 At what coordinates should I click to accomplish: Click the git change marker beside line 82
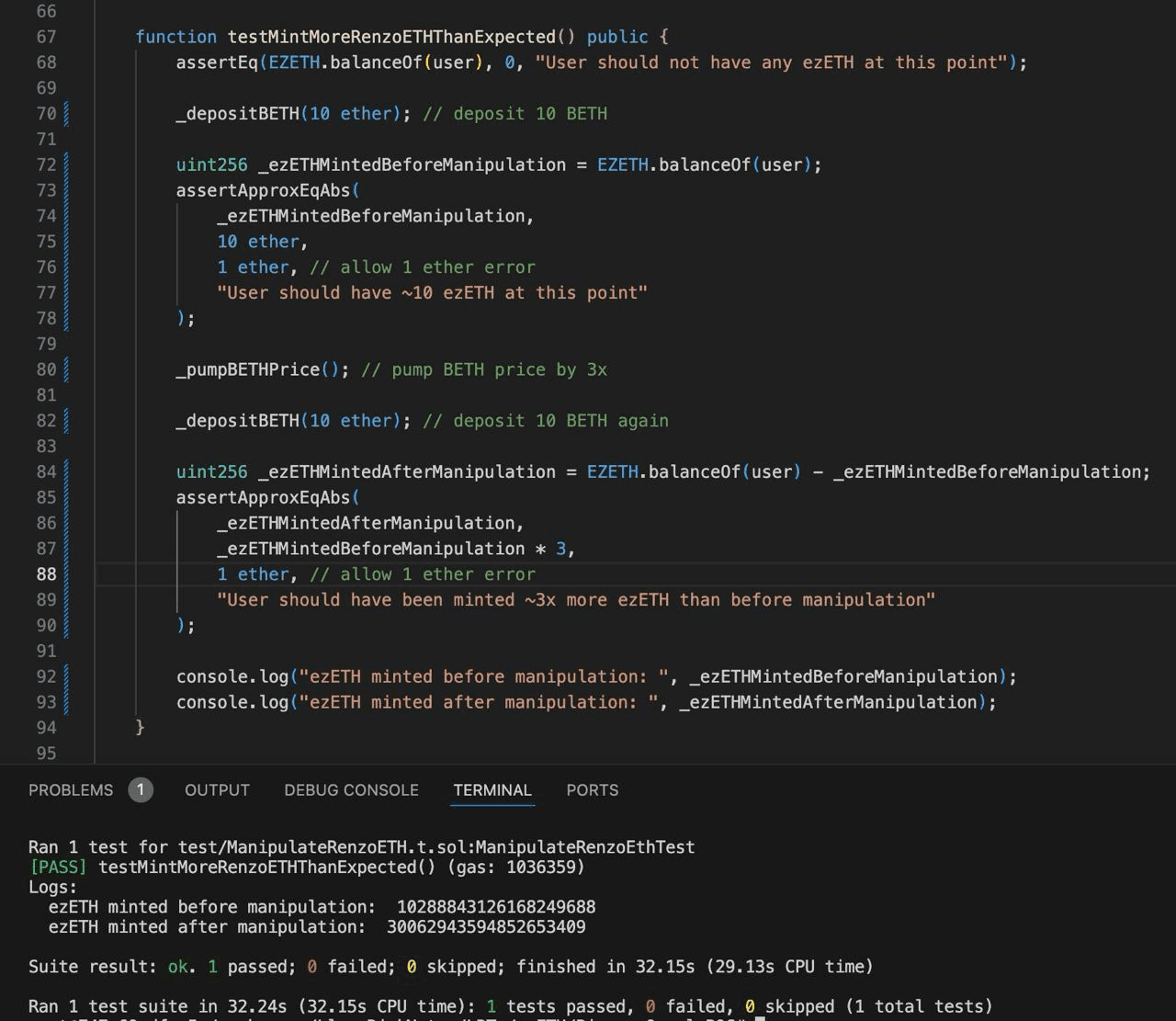[x=66, y=421]
